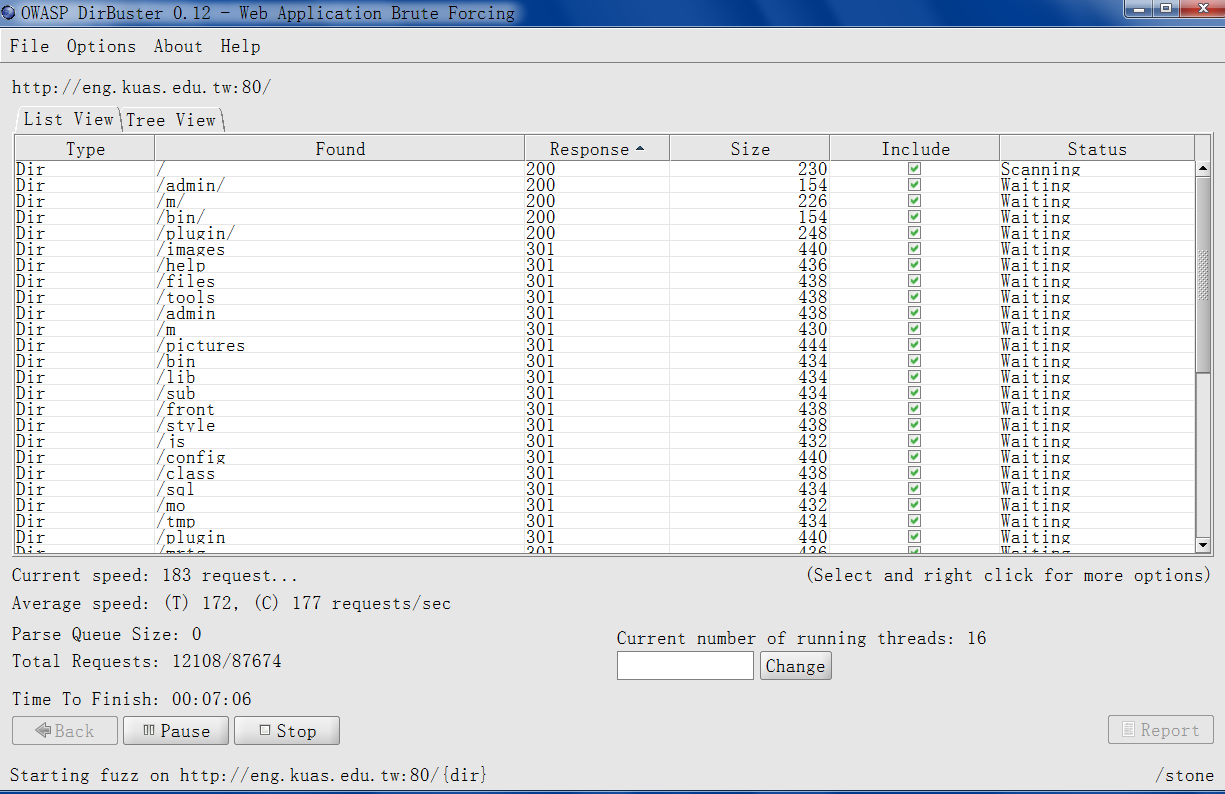Viewport: 1225px width, 794px height.
Task: Click size value 248 of /plugin/ row
Action: (813, 233)
